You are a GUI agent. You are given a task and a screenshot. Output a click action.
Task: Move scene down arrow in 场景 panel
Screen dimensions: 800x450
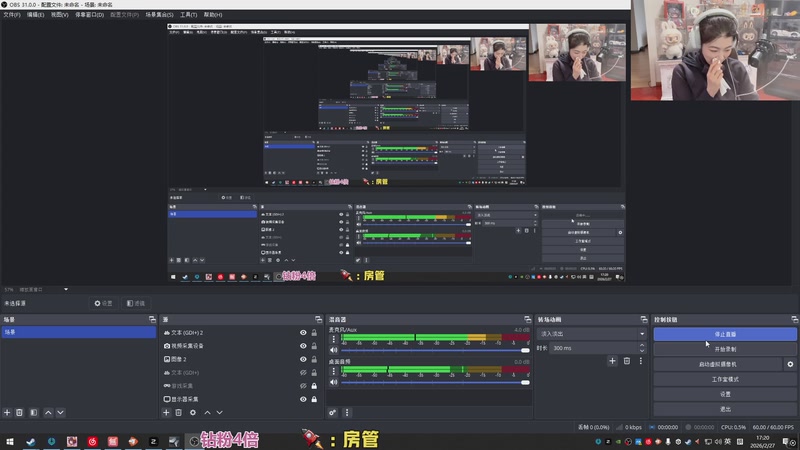pos(60,412)
